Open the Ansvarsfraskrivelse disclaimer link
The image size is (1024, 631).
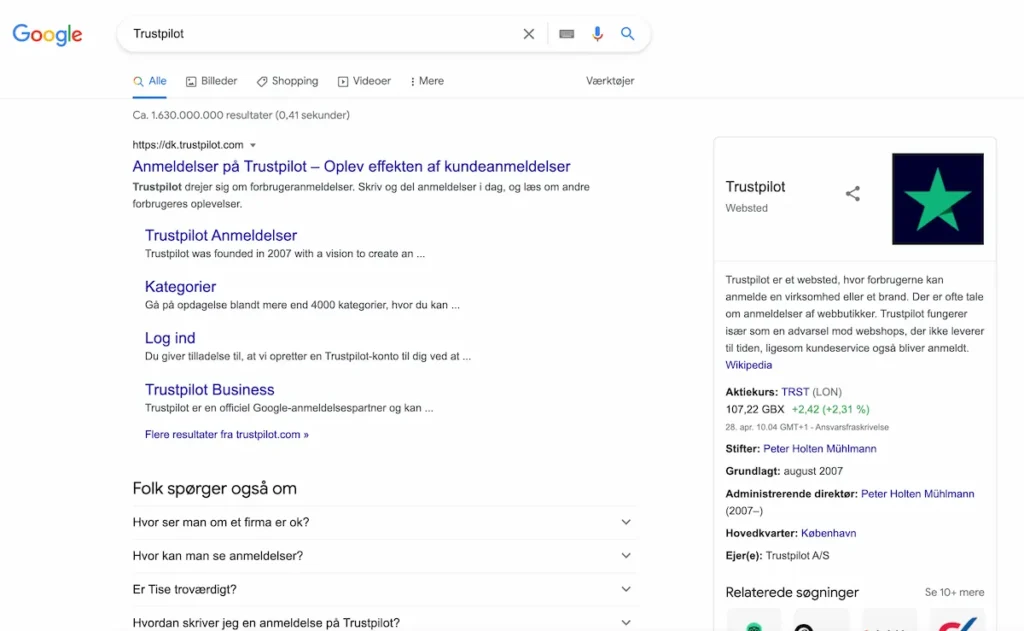pos(852,427)
